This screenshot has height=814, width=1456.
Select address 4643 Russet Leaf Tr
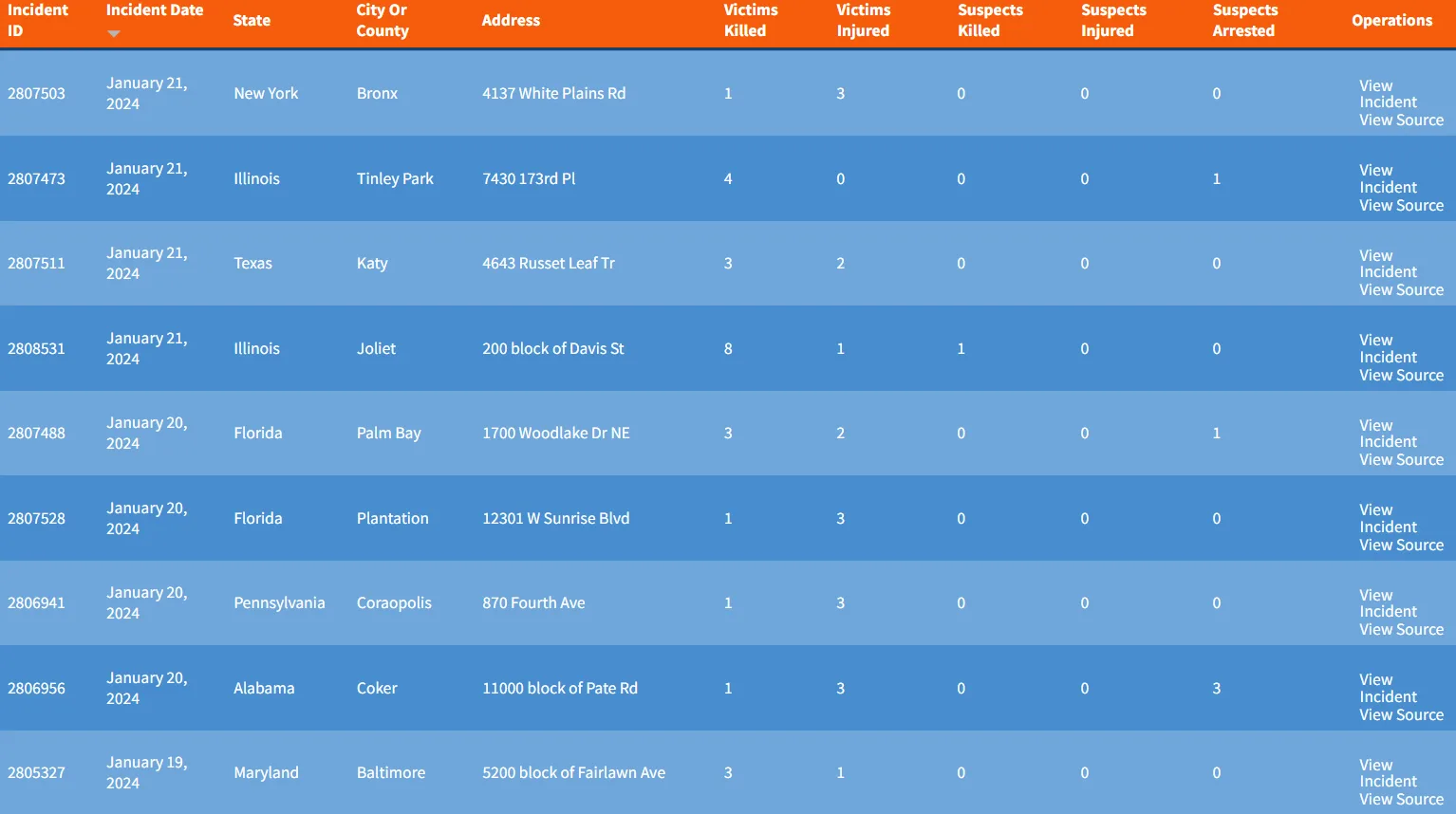click(548, 263)
